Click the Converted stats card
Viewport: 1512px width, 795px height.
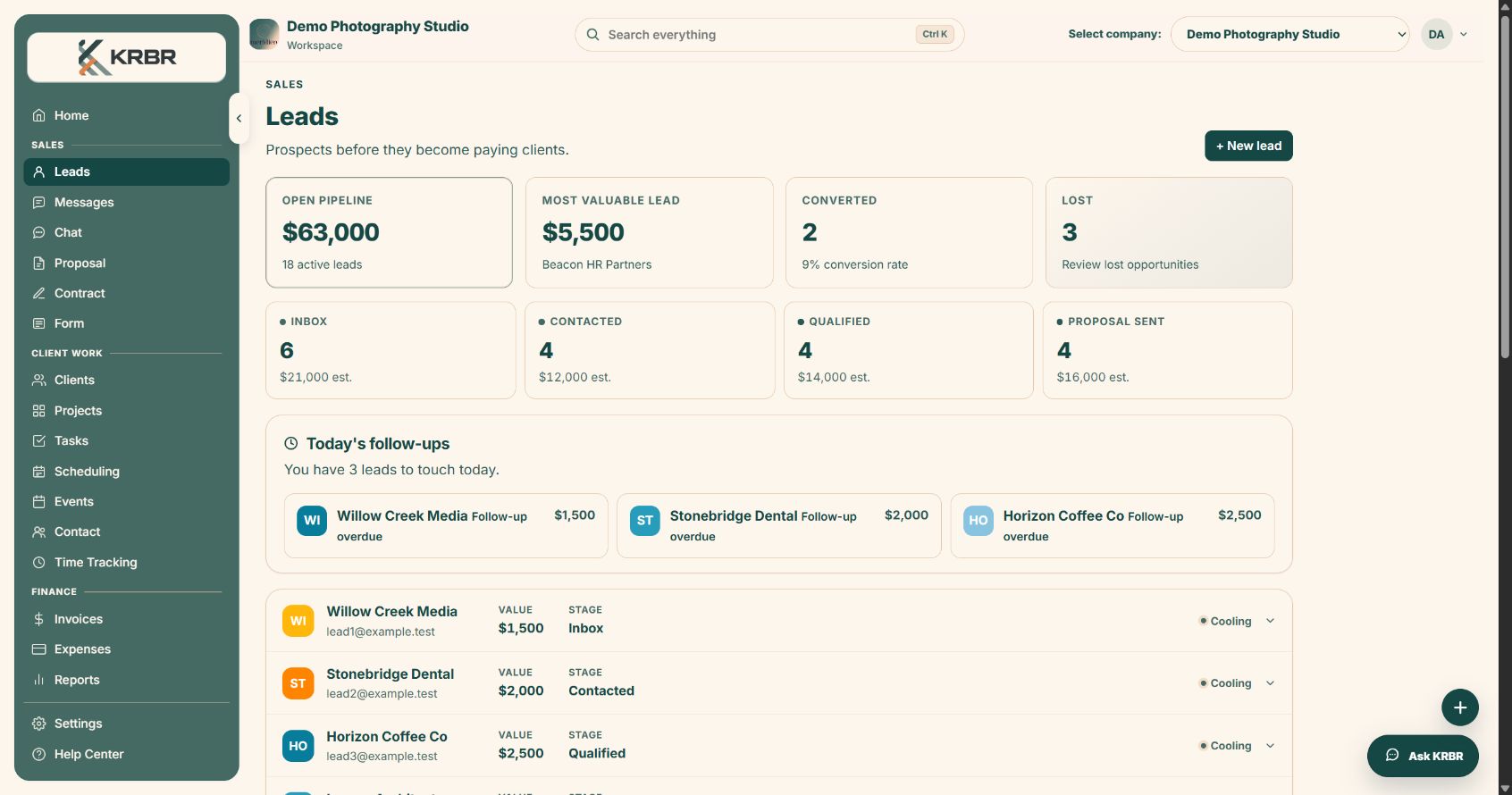[x=909, y=232]
